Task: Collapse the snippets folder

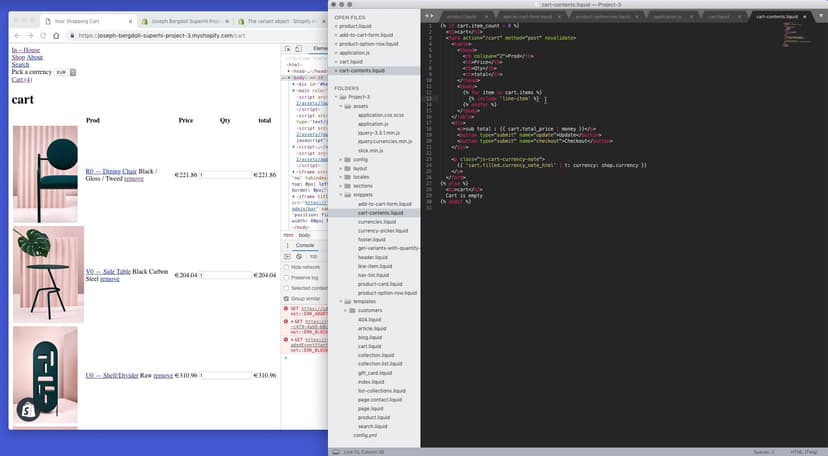Action: click(341, 195)
